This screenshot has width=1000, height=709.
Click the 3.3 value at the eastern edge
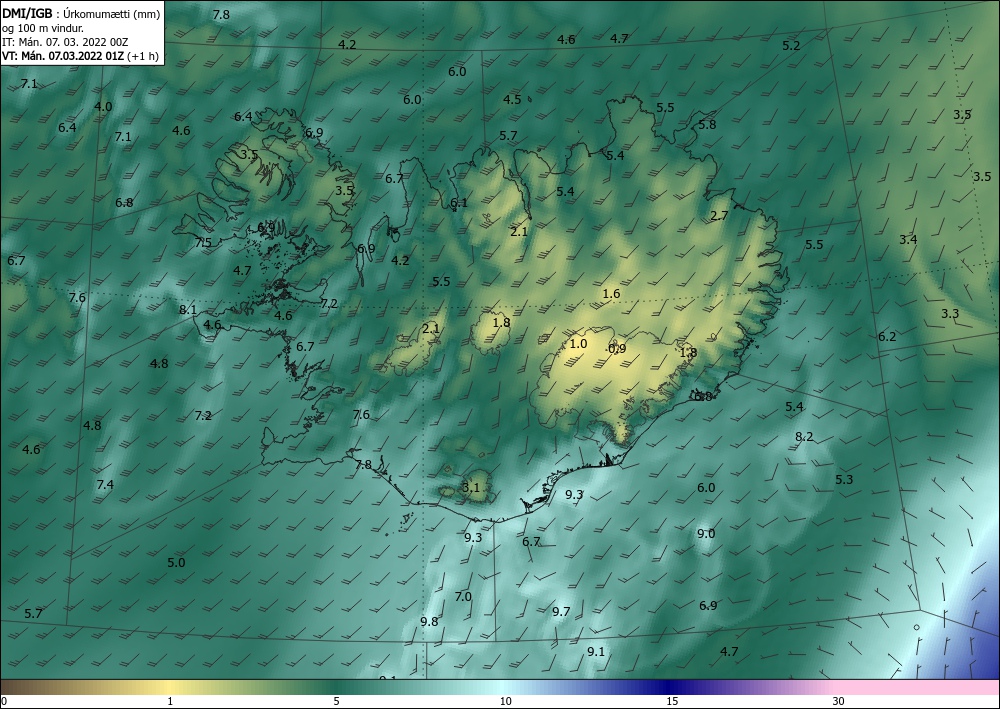950,313
